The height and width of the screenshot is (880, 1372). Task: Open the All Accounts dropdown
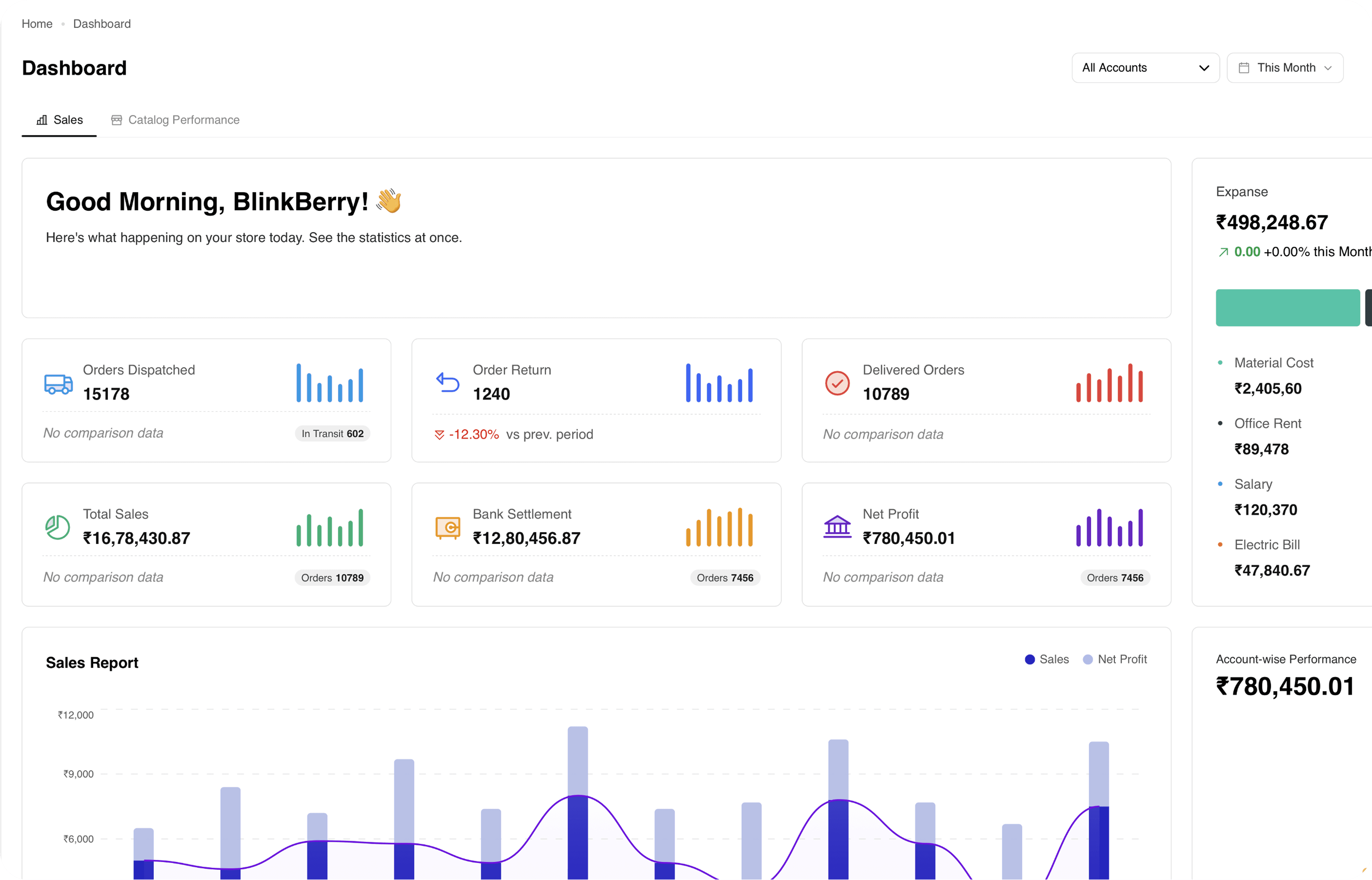point(1146,68)
